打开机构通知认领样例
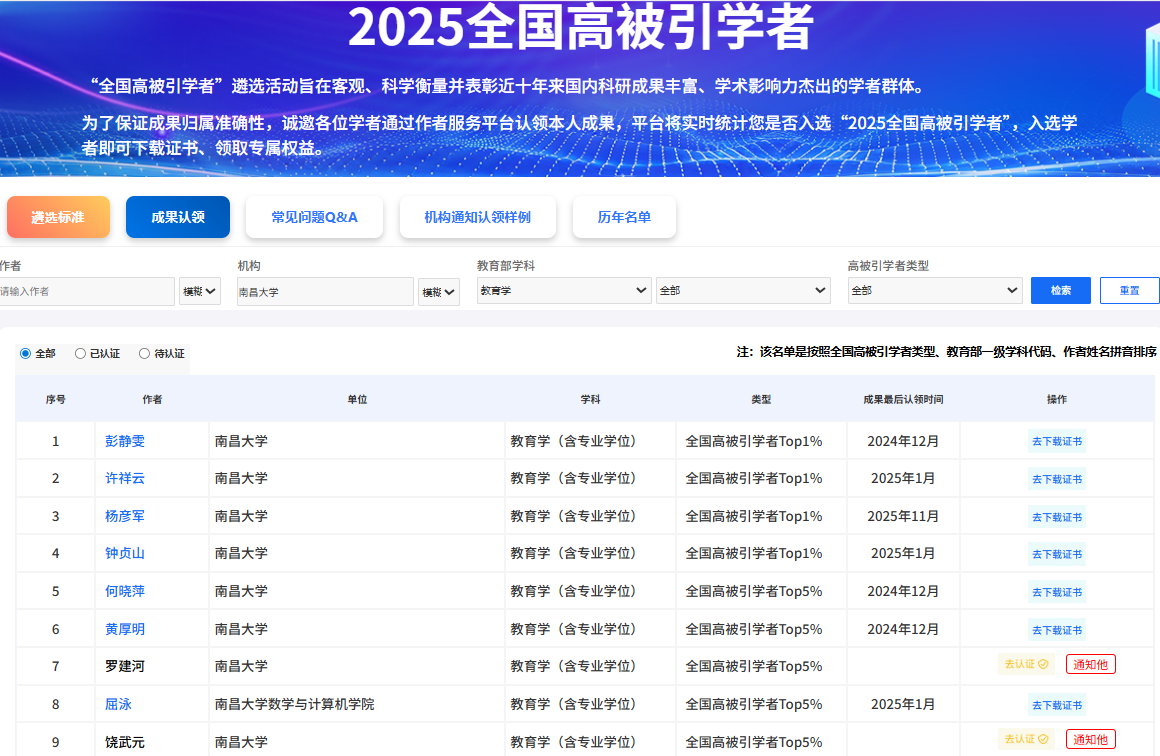Image resolution: width=1160 pixels, height=756 pixels. 477,216
